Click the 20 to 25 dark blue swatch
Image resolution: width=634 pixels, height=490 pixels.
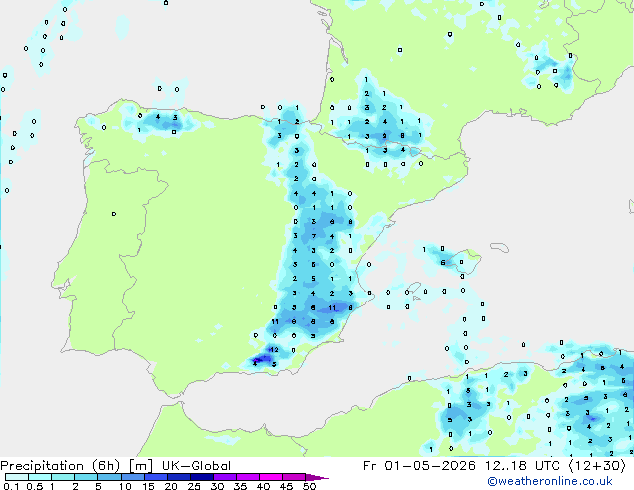[178, 477]
